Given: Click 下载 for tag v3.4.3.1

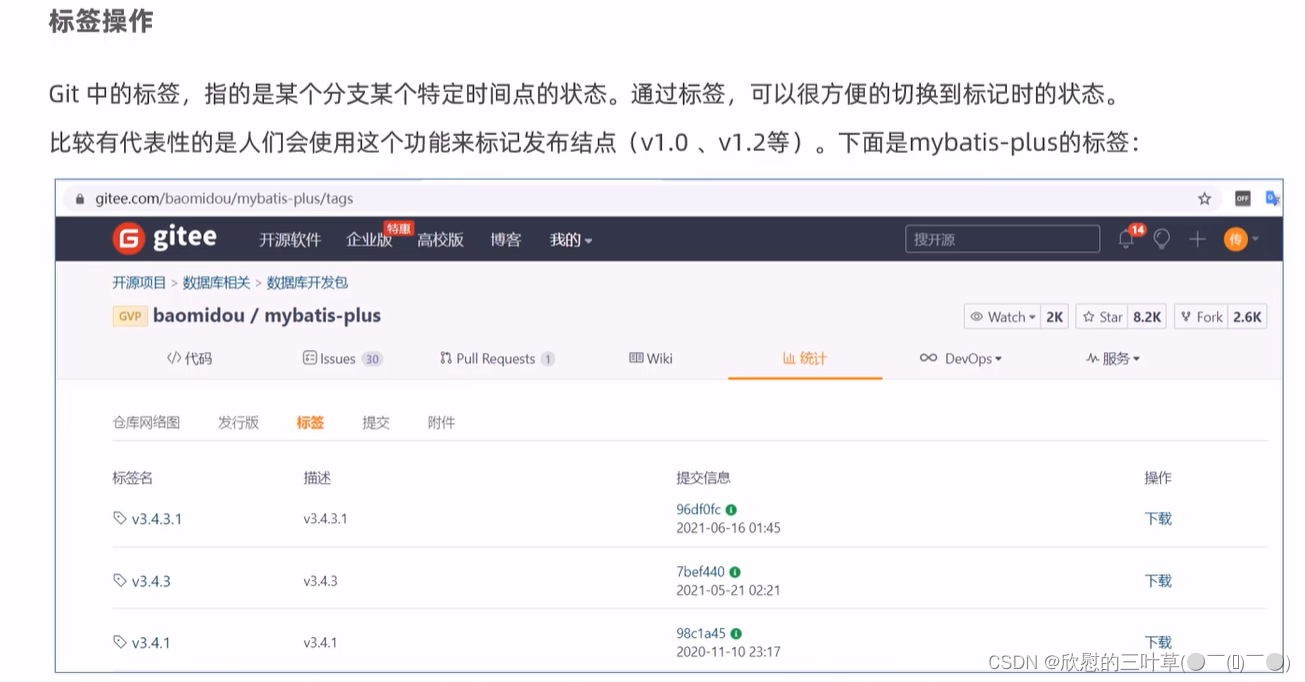Looking at the screenshot, I should [x=1158, y=519].
